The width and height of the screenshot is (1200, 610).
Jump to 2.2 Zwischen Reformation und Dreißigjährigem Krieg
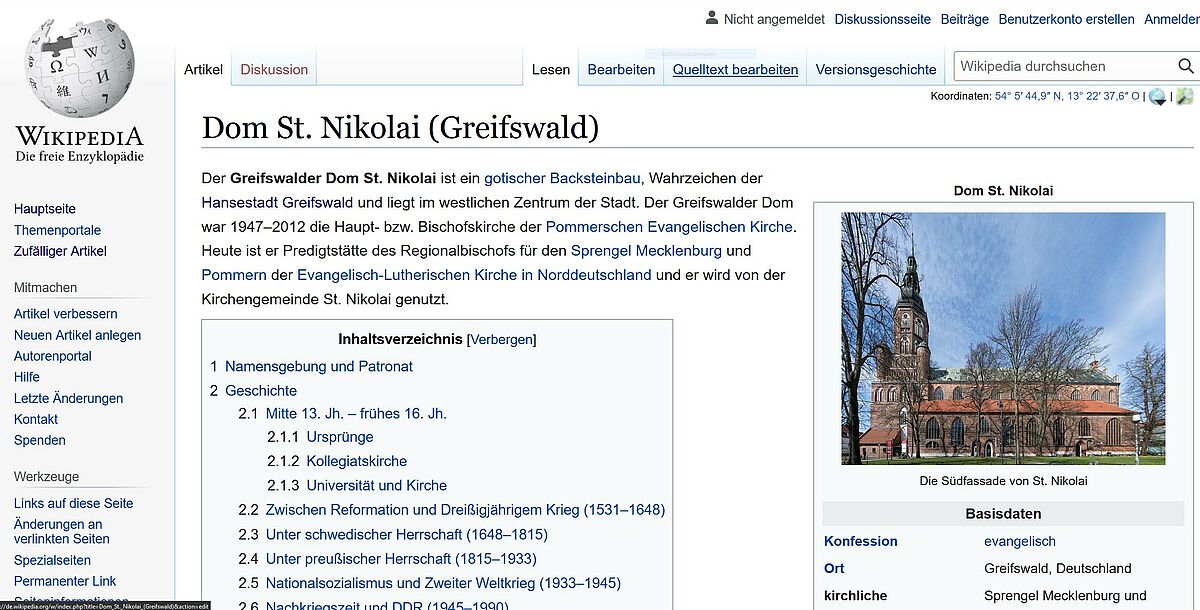(x=451, y=510)
